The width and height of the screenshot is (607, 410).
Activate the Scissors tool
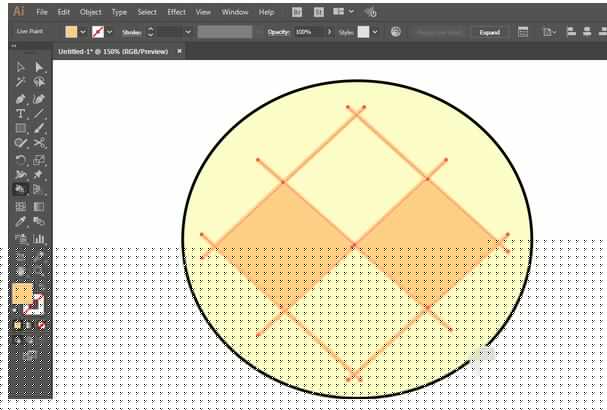(x=39, y=144)
